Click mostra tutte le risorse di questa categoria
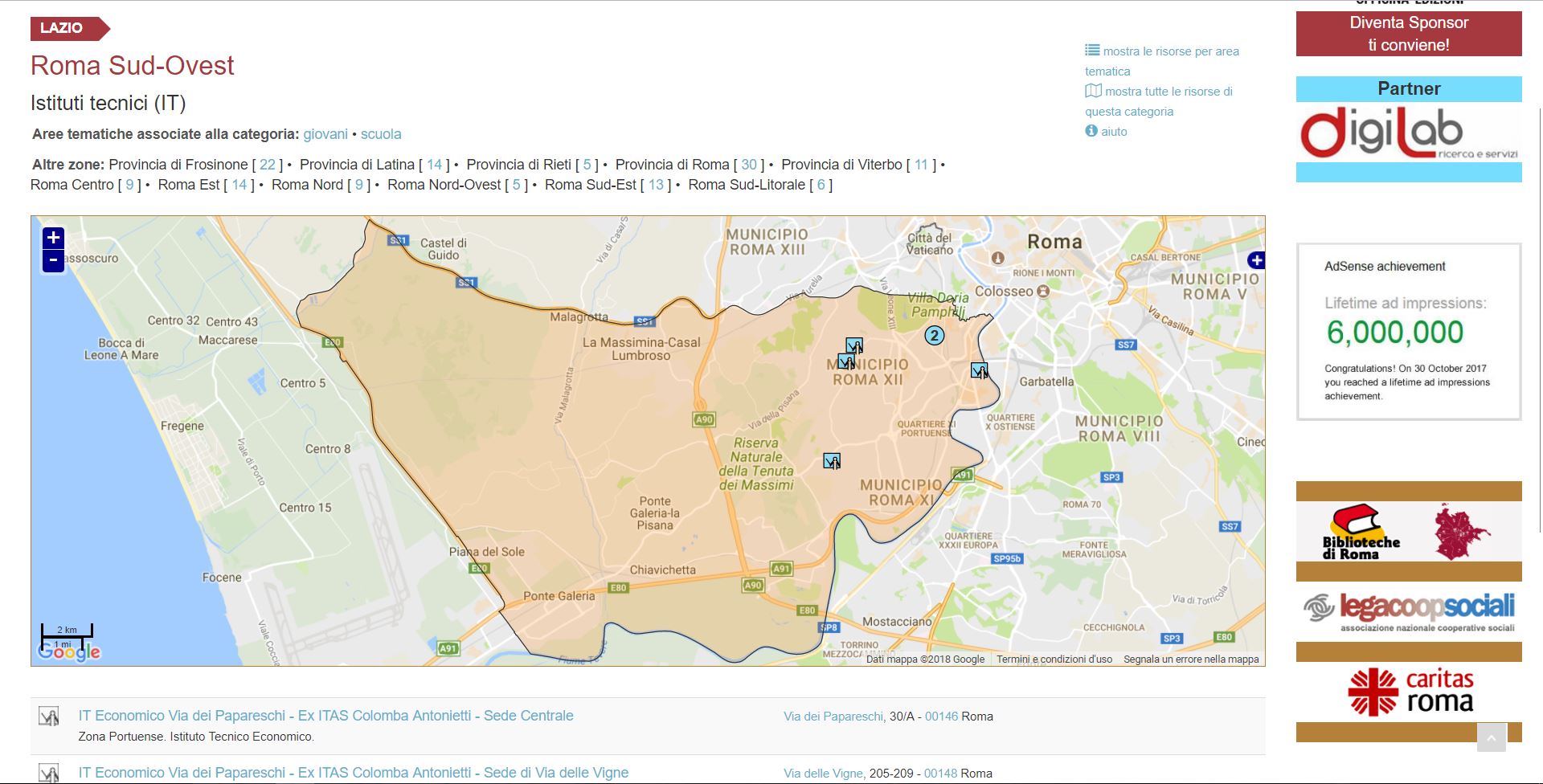 point(1159,101)
